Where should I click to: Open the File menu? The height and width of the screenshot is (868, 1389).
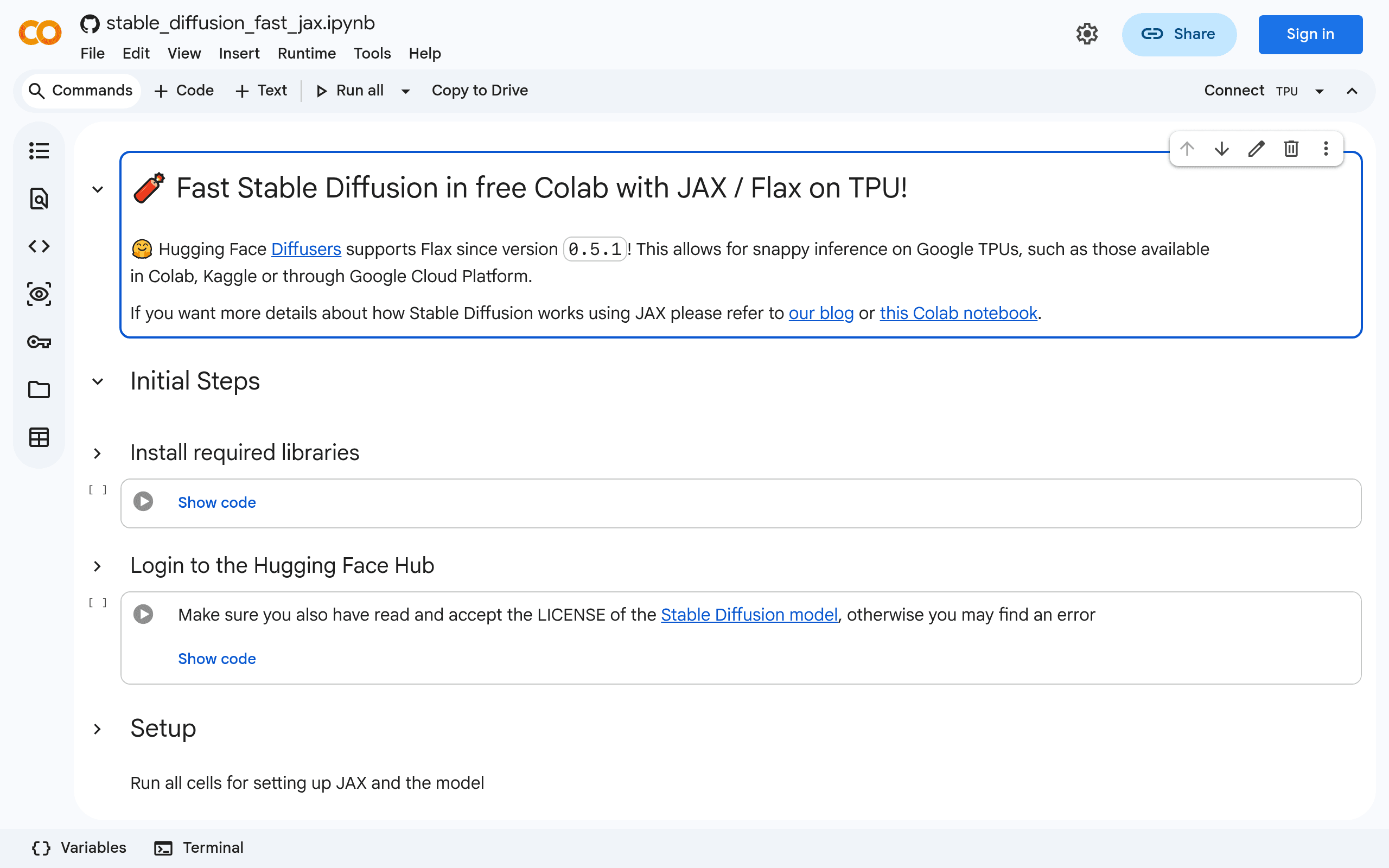[x=92, y=53]
